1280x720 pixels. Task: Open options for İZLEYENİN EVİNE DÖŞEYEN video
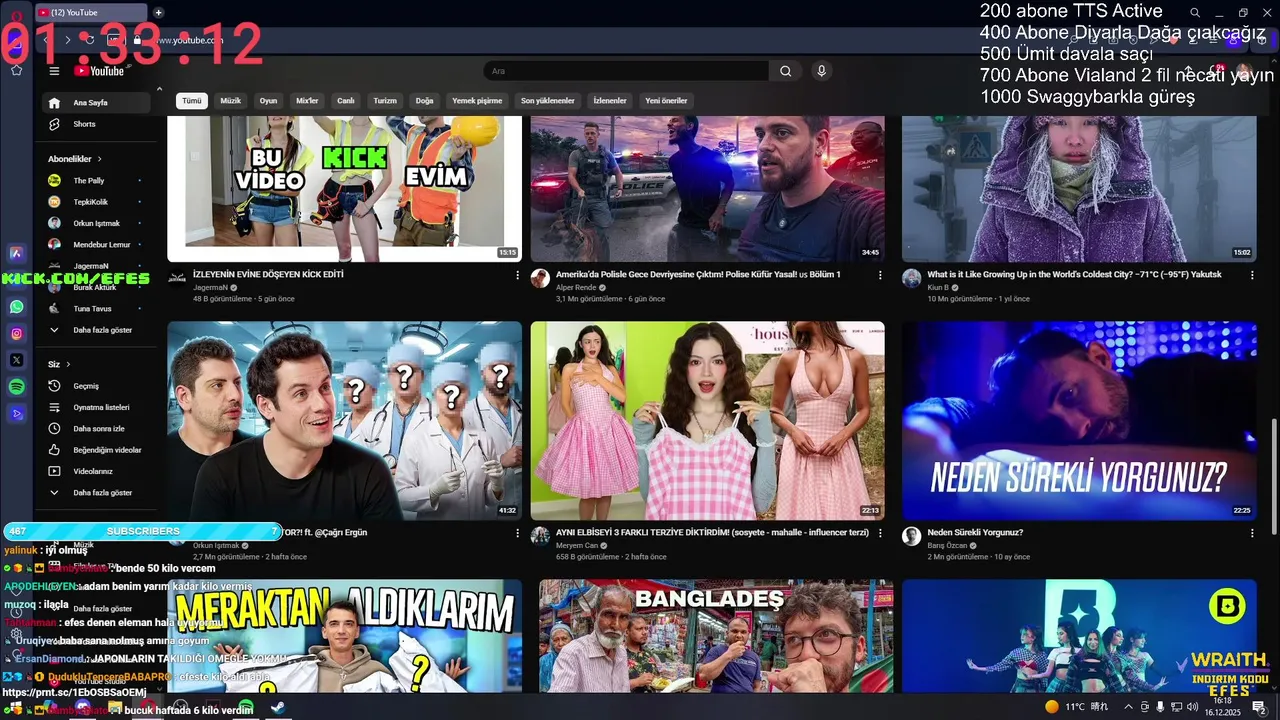coord(517,275)
